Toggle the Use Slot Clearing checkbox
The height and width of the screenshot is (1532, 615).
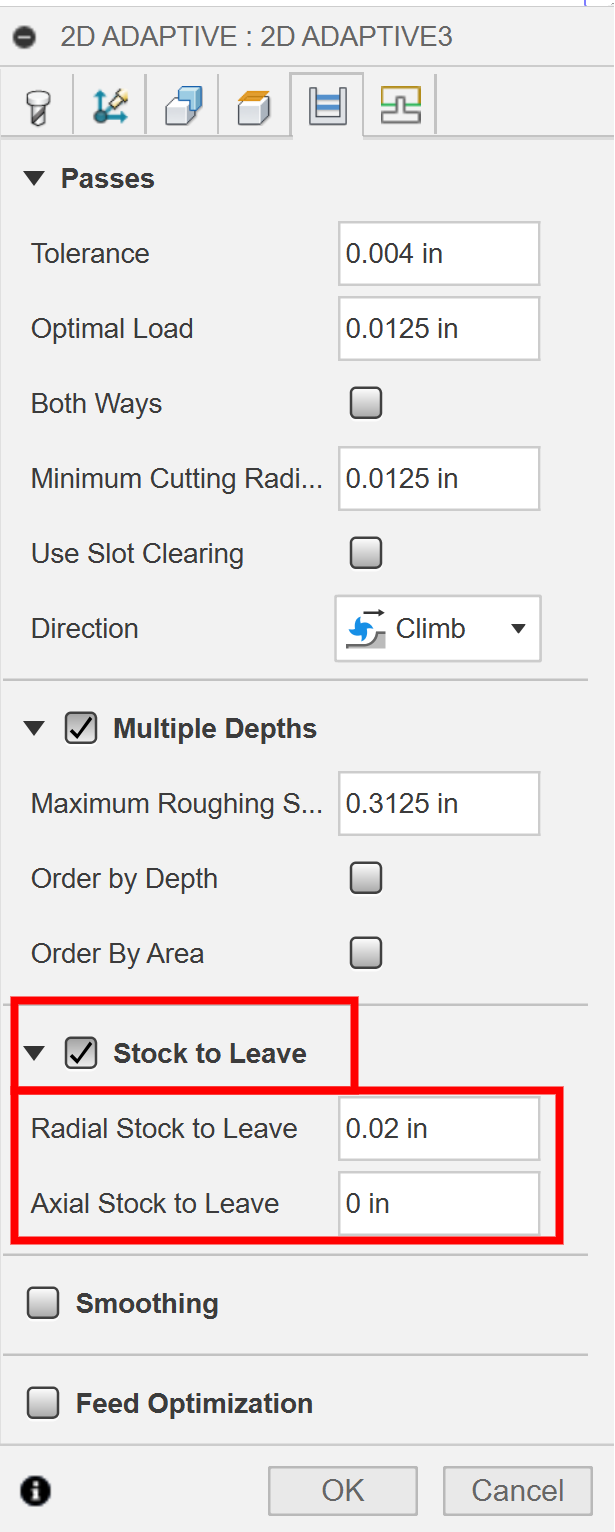pos(366,553)
